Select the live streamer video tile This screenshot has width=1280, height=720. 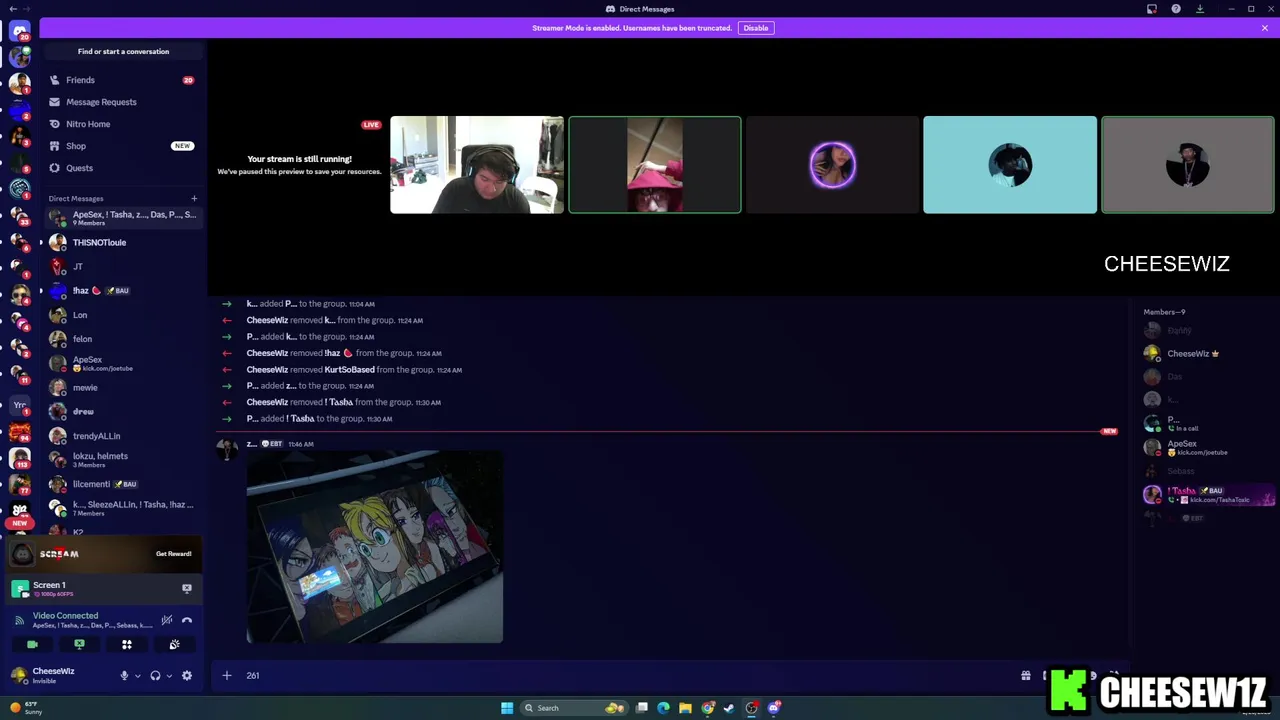coord(477,165)
